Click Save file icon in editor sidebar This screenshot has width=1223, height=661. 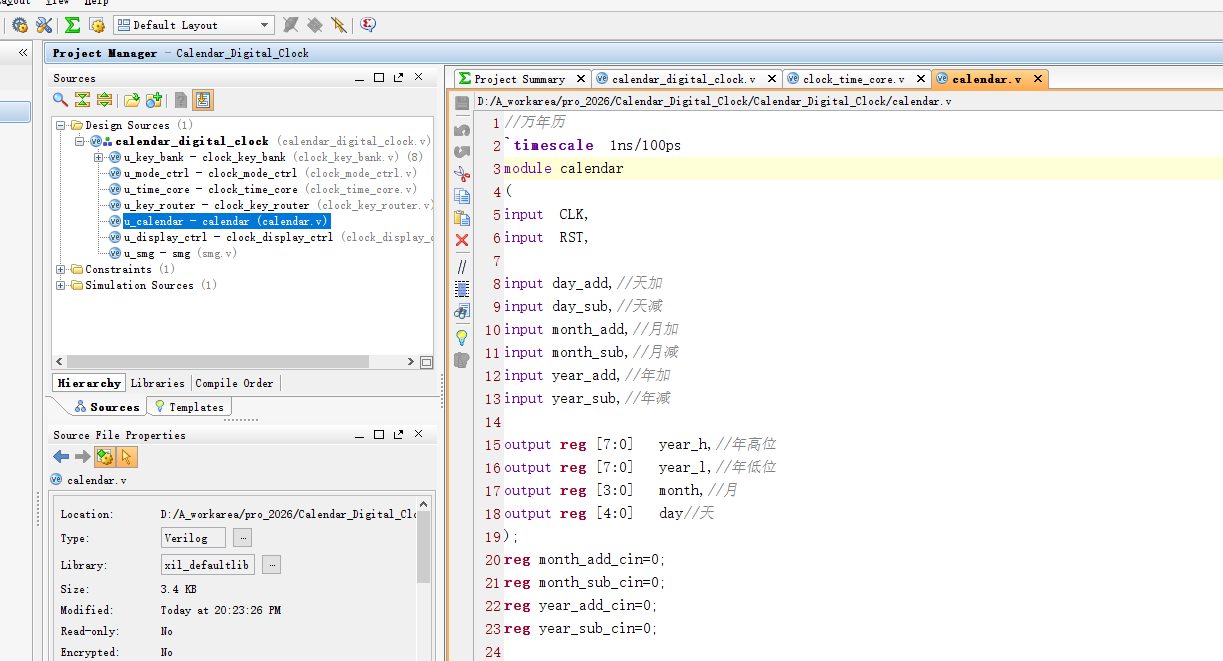(x=462, y=104)
